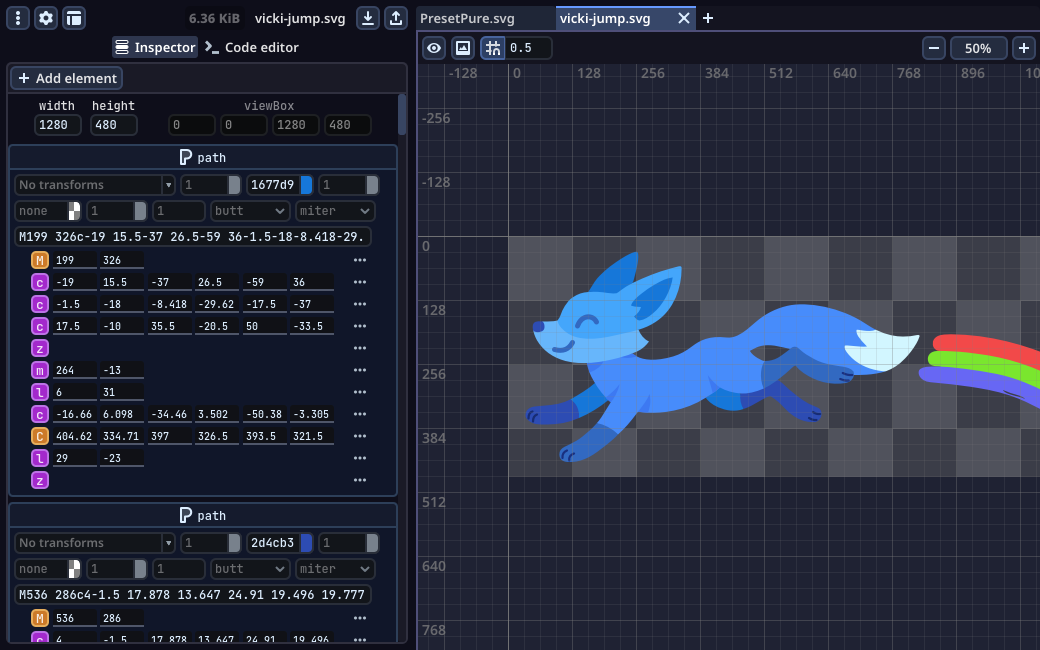Click the c command icon for row -19 15.5
1040x650 pixels.
[40, 282]
